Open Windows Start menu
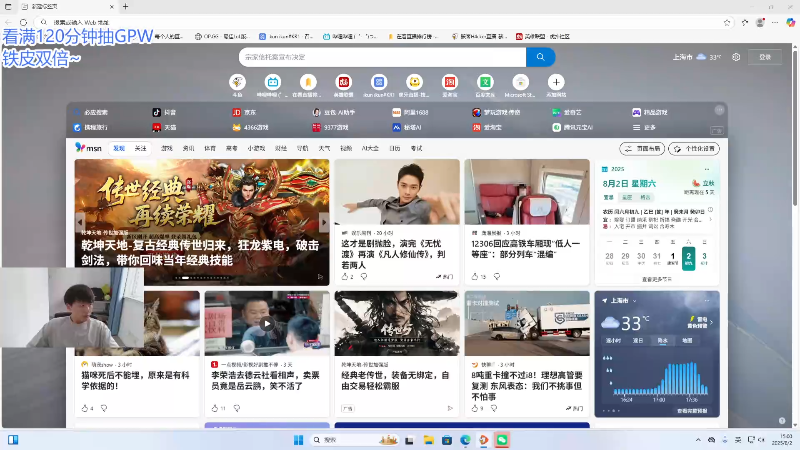The width and height of the screenshot is (800, 450). tap(298, 440)
